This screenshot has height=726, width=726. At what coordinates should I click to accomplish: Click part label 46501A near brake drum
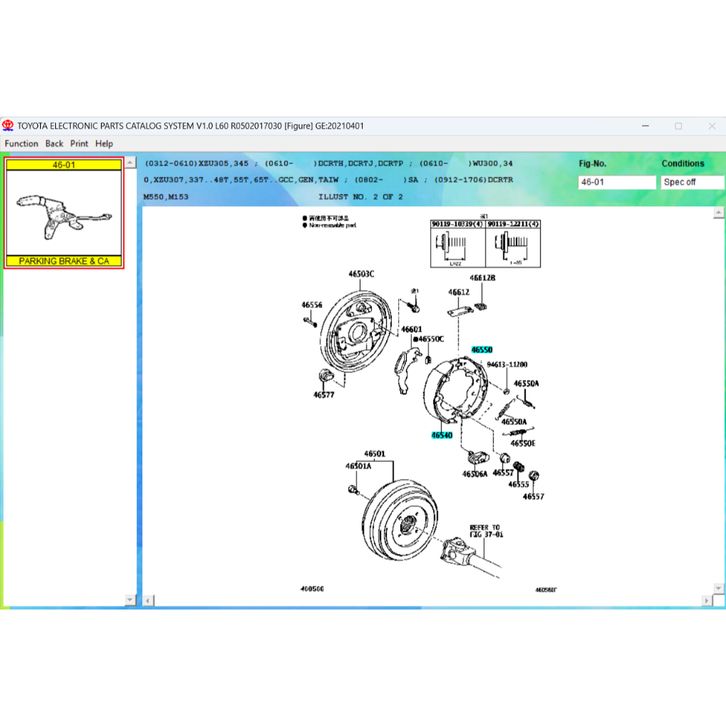(x=358, y=466)
